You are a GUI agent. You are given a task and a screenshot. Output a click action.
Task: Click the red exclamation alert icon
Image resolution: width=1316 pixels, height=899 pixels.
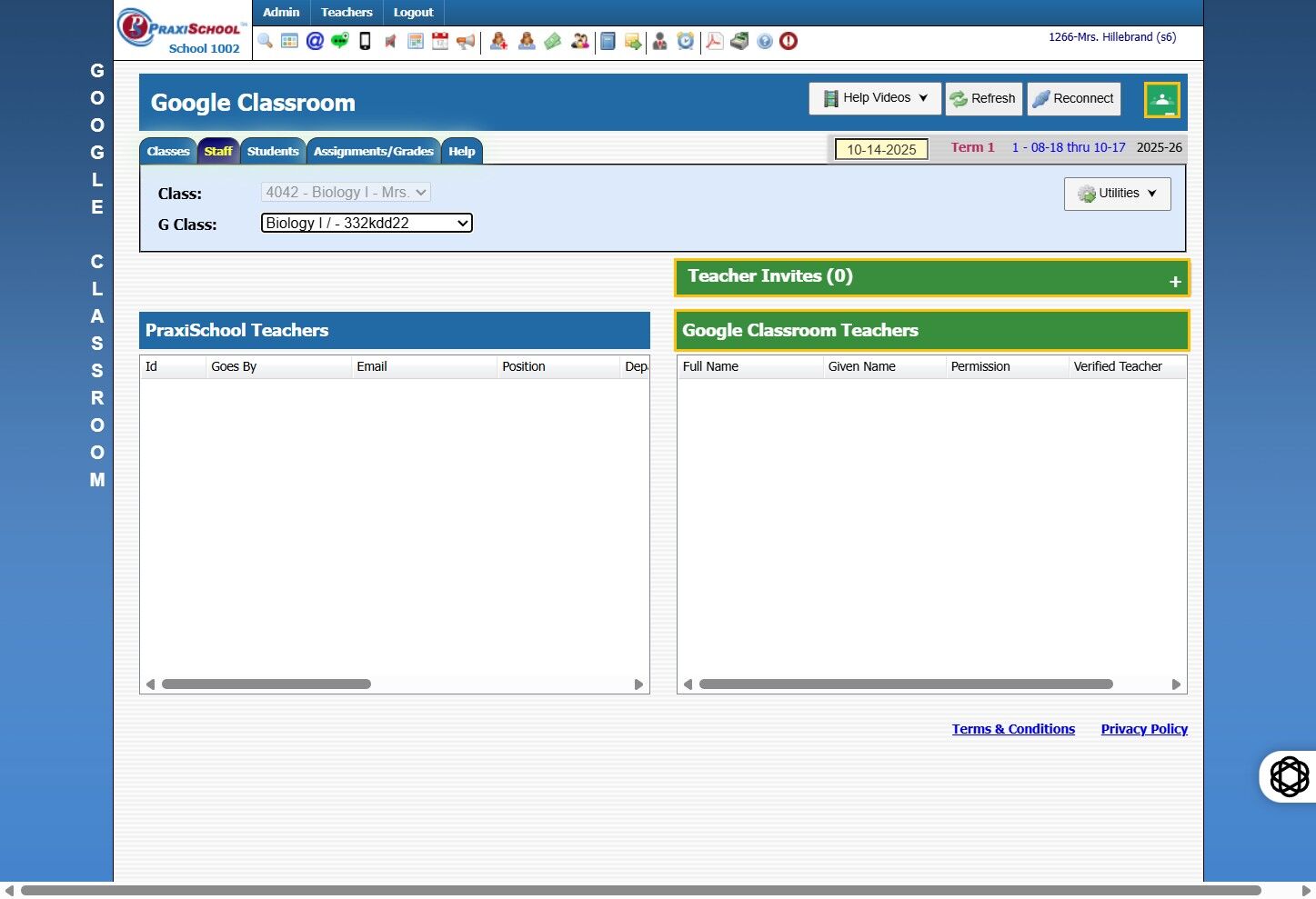pyautogui.click(x=789, y=41)
